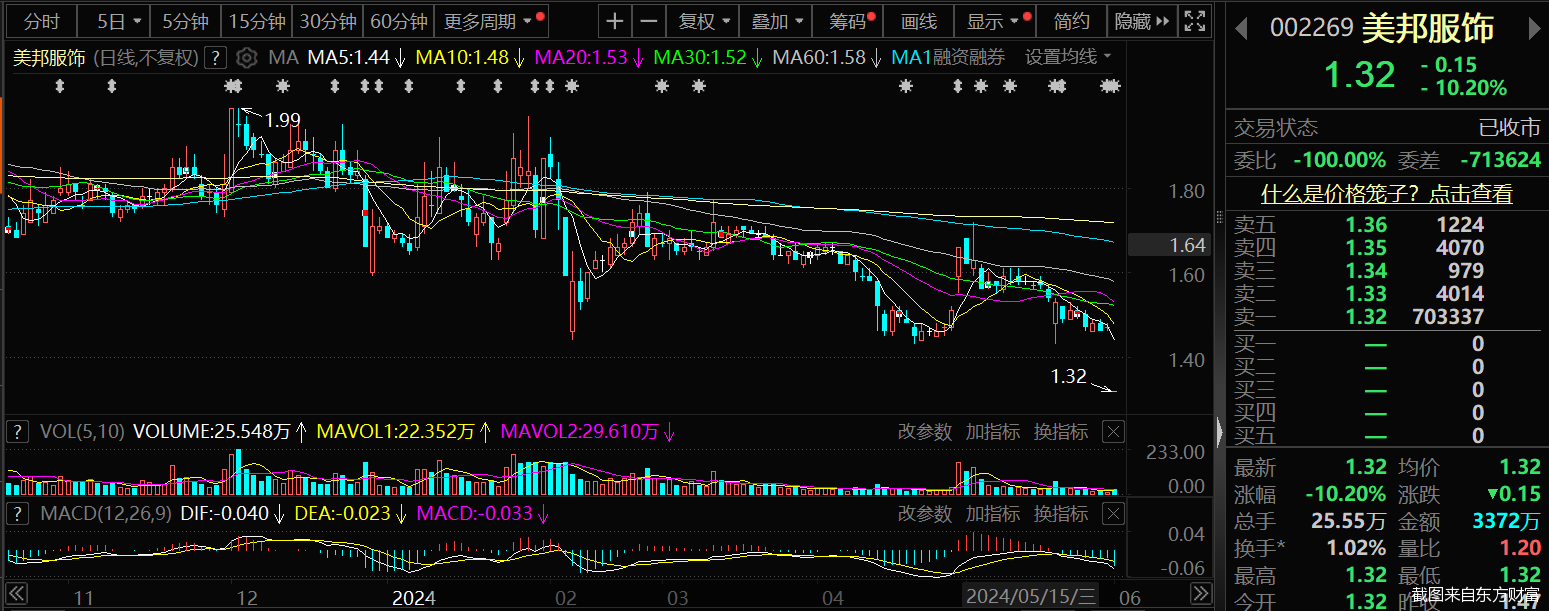Screen dimensions: 1549x611
Task: Open the 什么是价格笼子 link
Action: click(1386, 194)
